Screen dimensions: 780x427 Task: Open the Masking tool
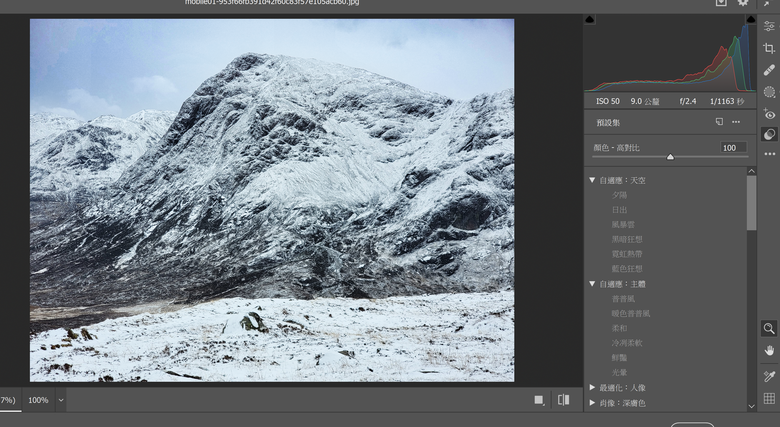(x=769, y=92)
